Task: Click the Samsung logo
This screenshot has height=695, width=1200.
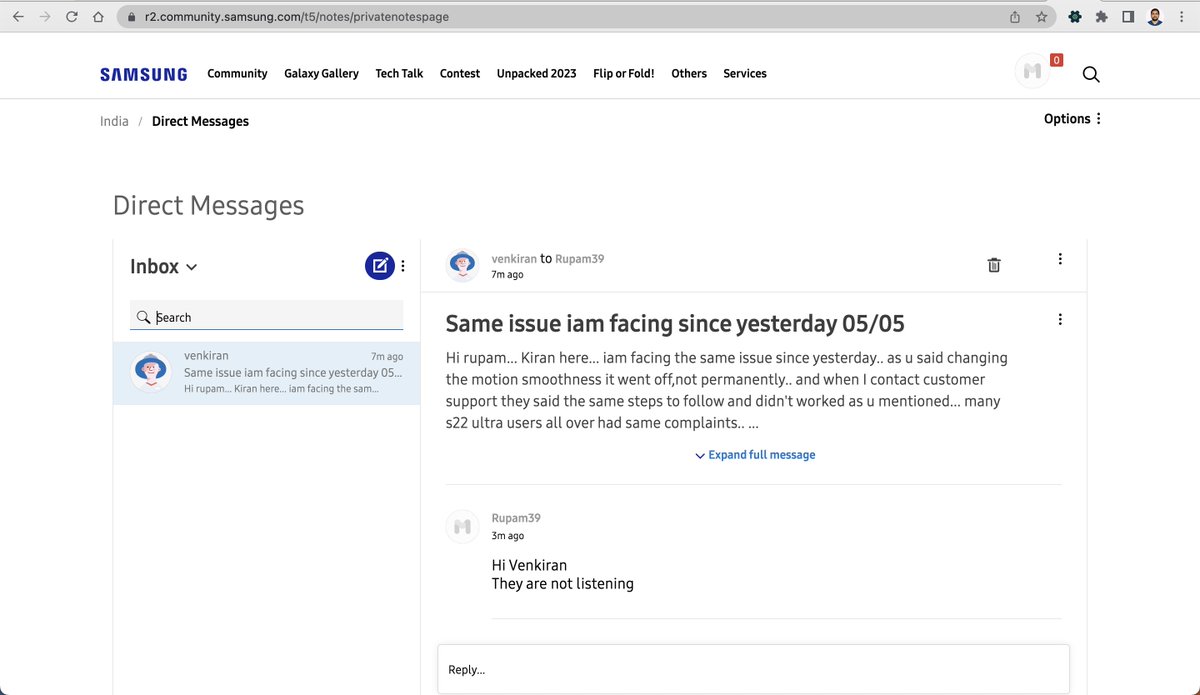Action: pos(144,74)
